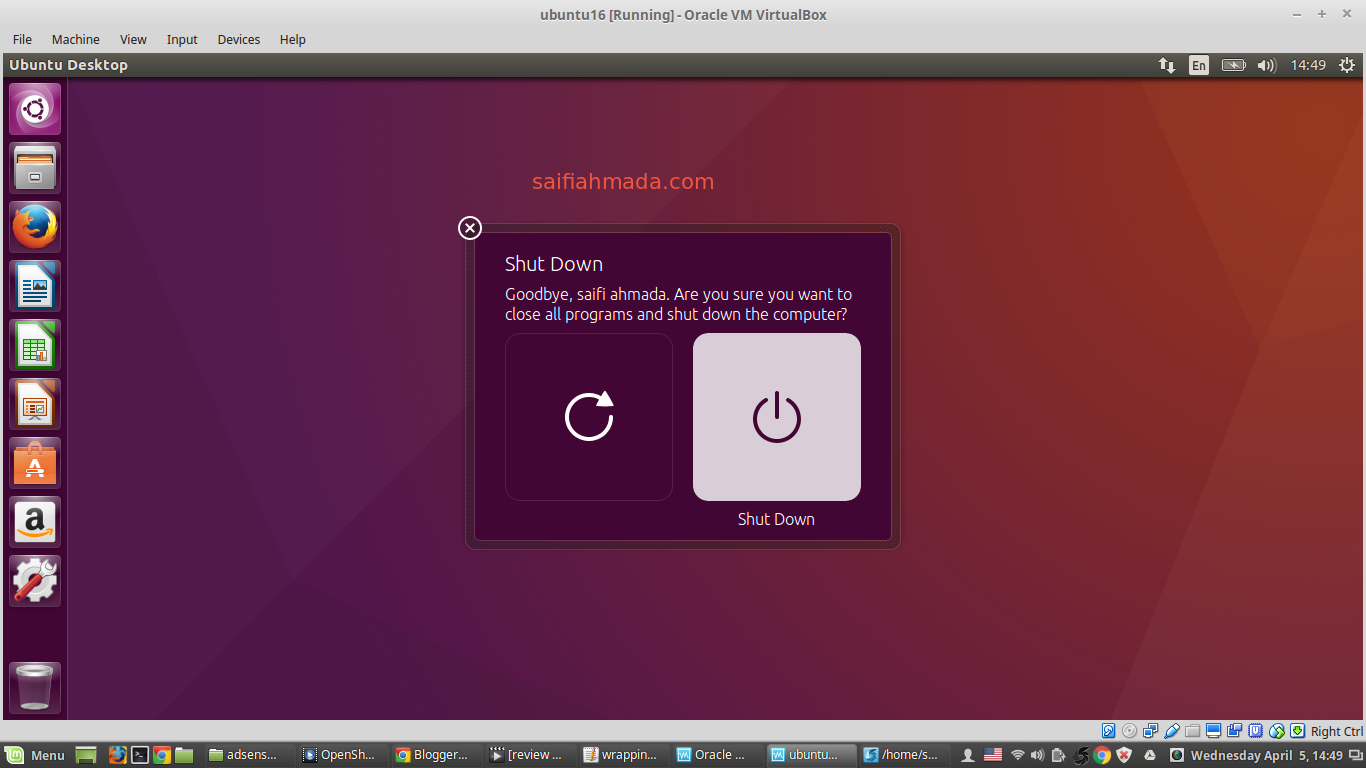Click VirtualBox display status icon
Screen dimensions: 1366x768
[1213, 731]
